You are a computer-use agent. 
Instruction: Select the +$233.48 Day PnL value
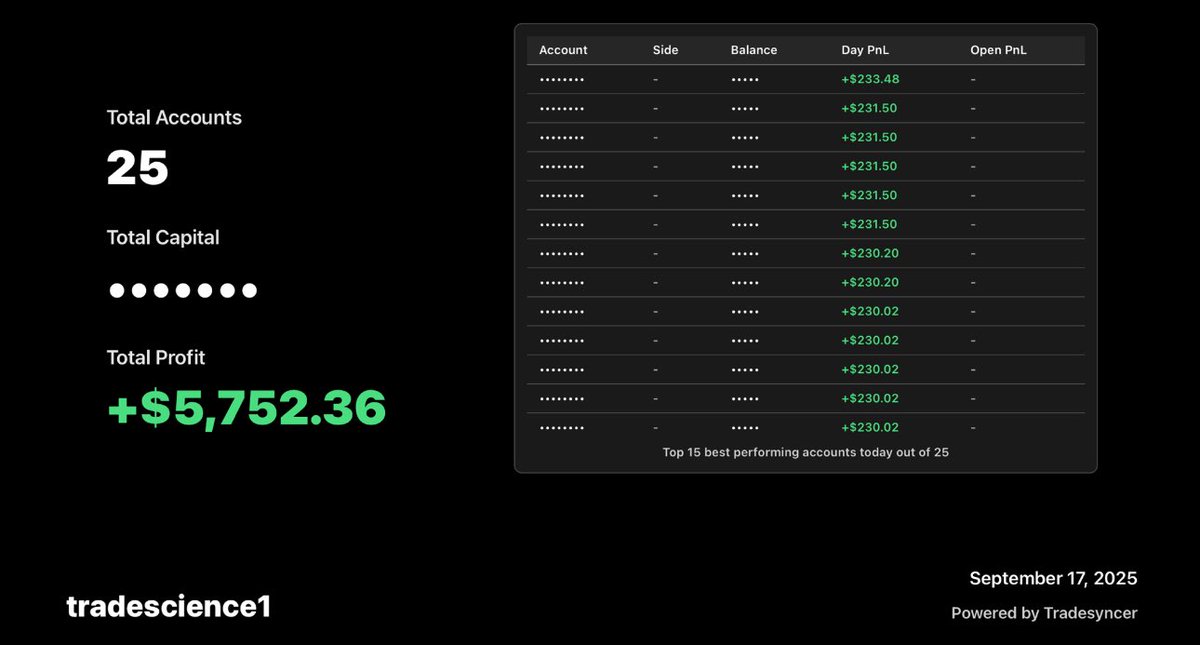click(870, 79)
